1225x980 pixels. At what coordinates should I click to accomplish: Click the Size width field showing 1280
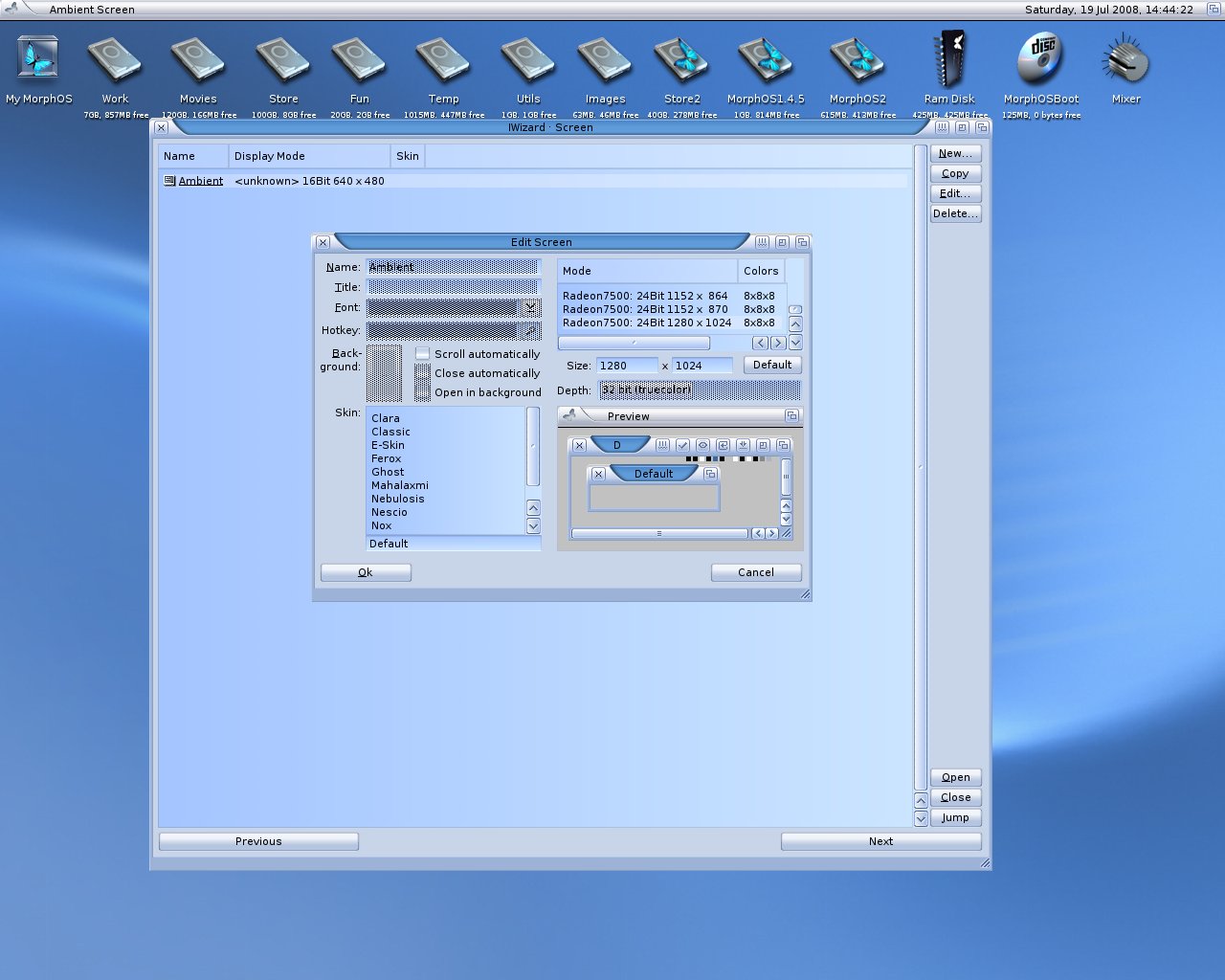[625, 365]
